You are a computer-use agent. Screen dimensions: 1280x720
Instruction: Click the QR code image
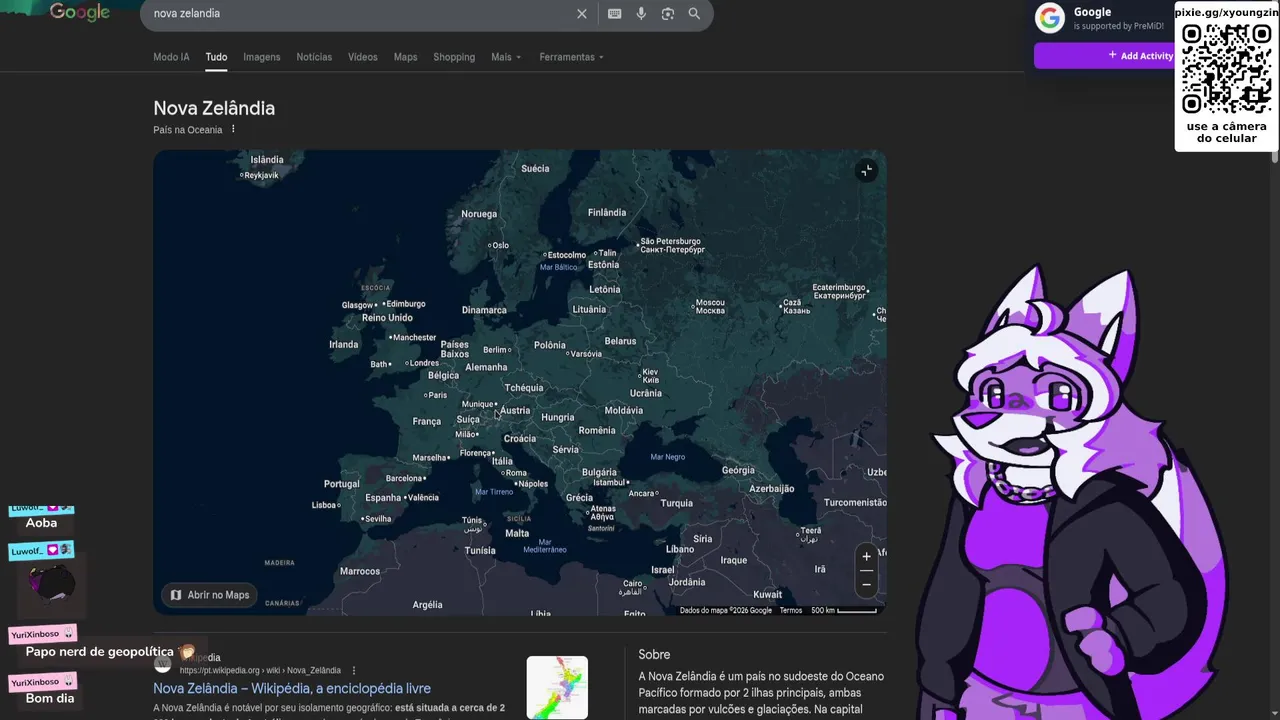(x=1227, y=68)
